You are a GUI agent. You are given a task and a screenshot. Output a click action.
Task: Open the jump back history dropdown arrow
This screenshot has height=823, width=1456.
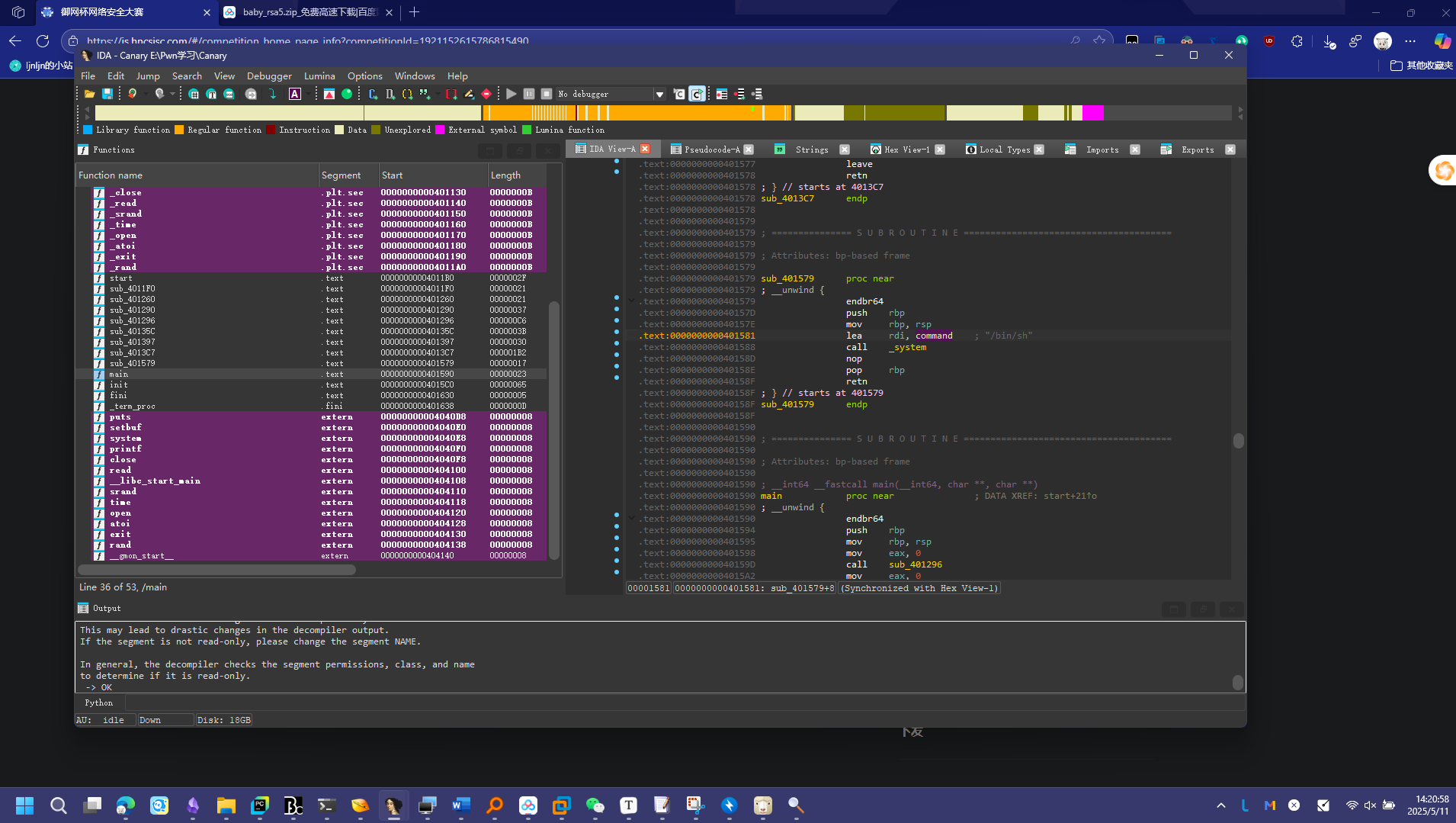pos(145,94)
